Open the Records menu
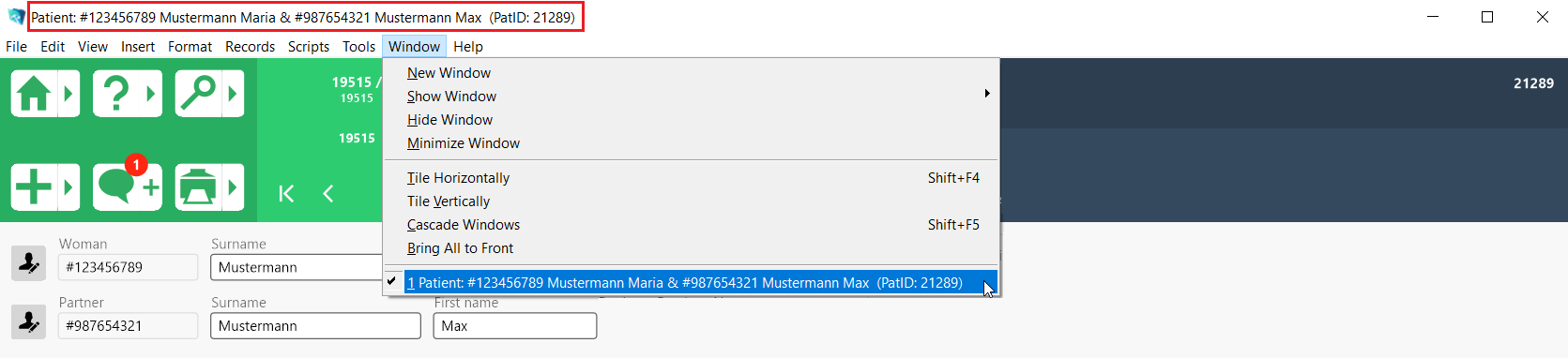This screenshot has height=358, width=1568. [250, 47]
